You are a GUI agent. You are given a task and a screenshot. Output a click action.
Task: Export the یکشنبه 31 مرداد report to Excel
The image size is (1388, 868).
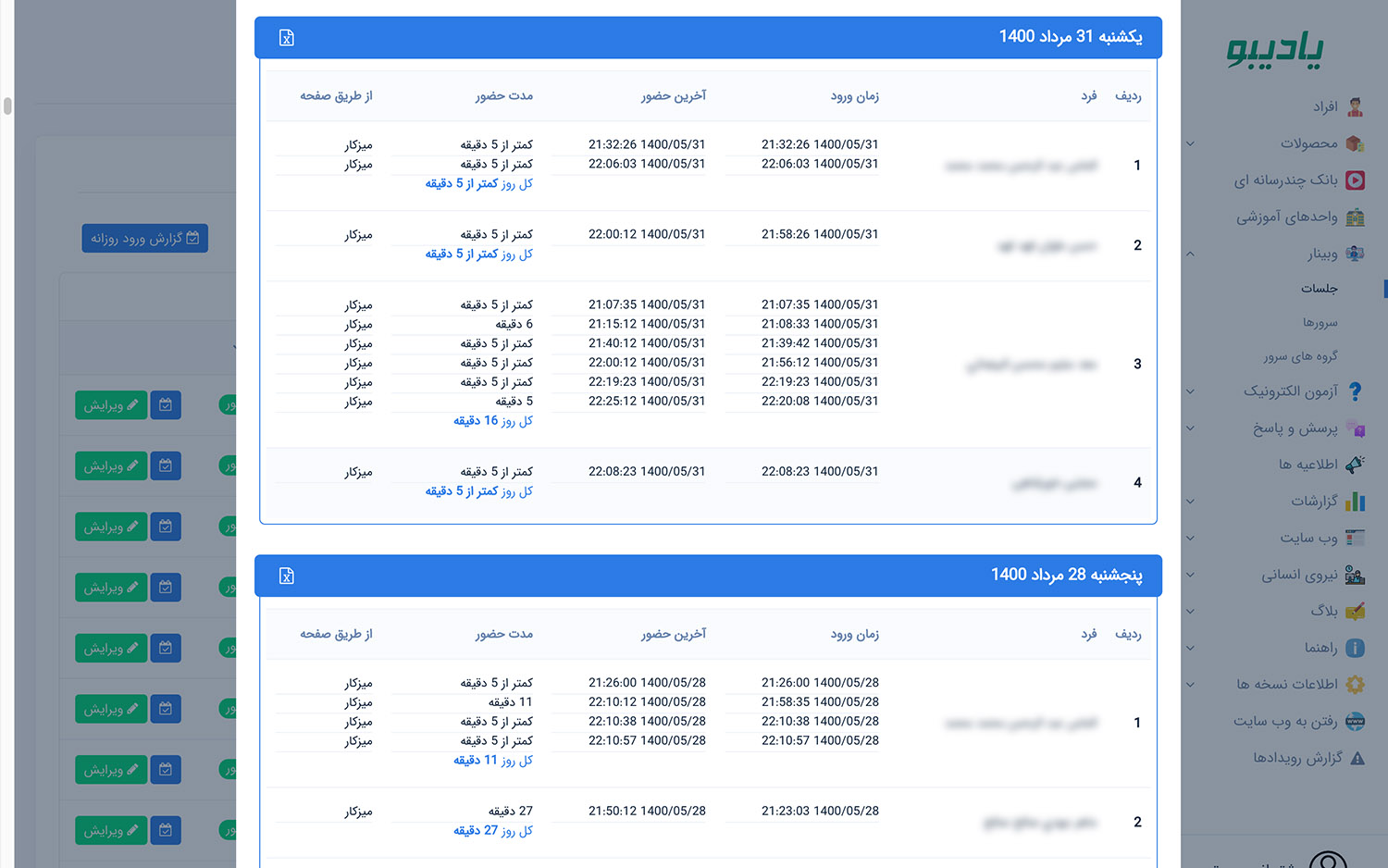[x=287, y=38]
